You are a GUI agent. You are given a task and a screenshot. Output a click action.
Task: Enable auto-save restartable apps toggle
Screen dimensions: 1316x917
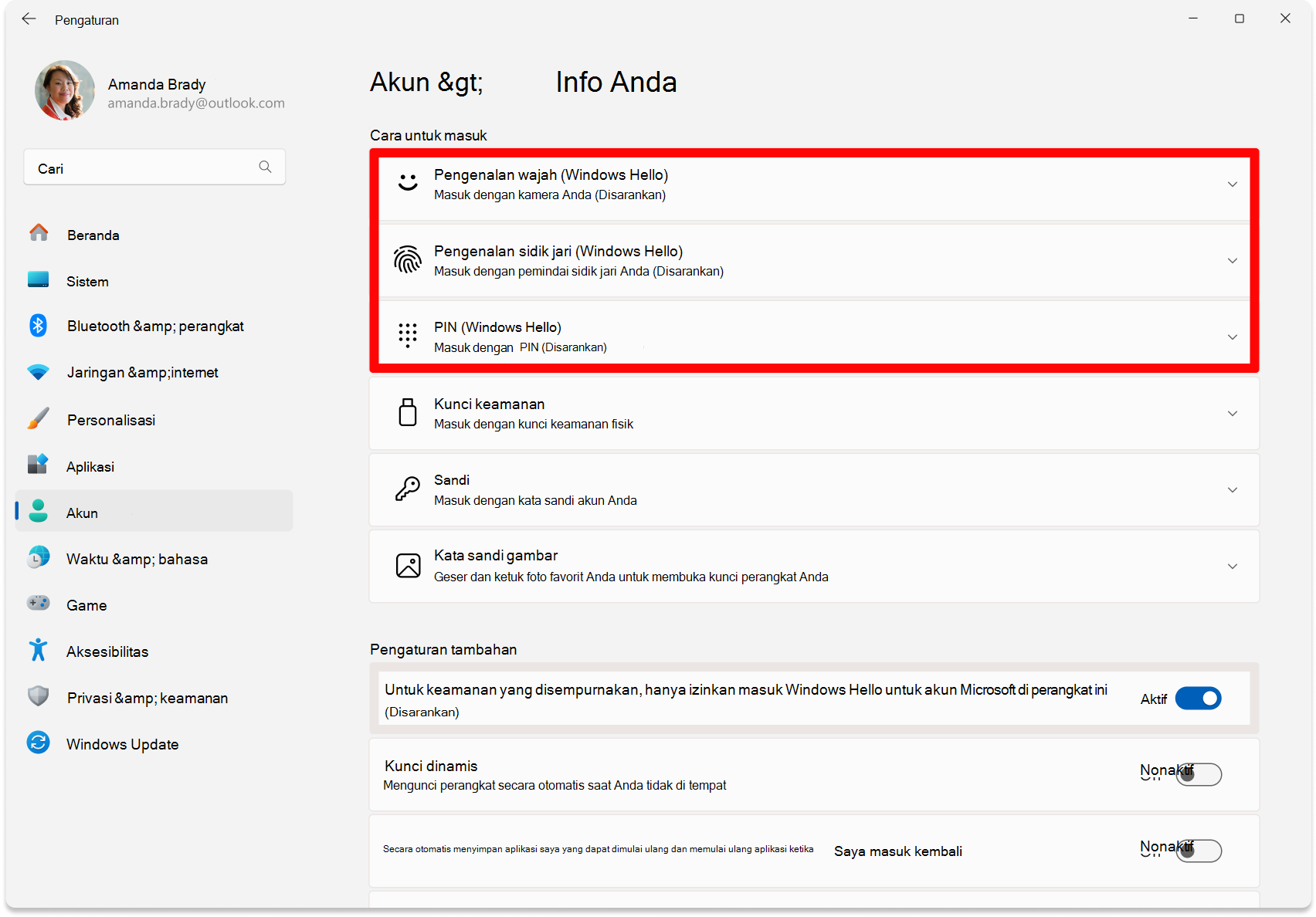(x=1199, y=851)
